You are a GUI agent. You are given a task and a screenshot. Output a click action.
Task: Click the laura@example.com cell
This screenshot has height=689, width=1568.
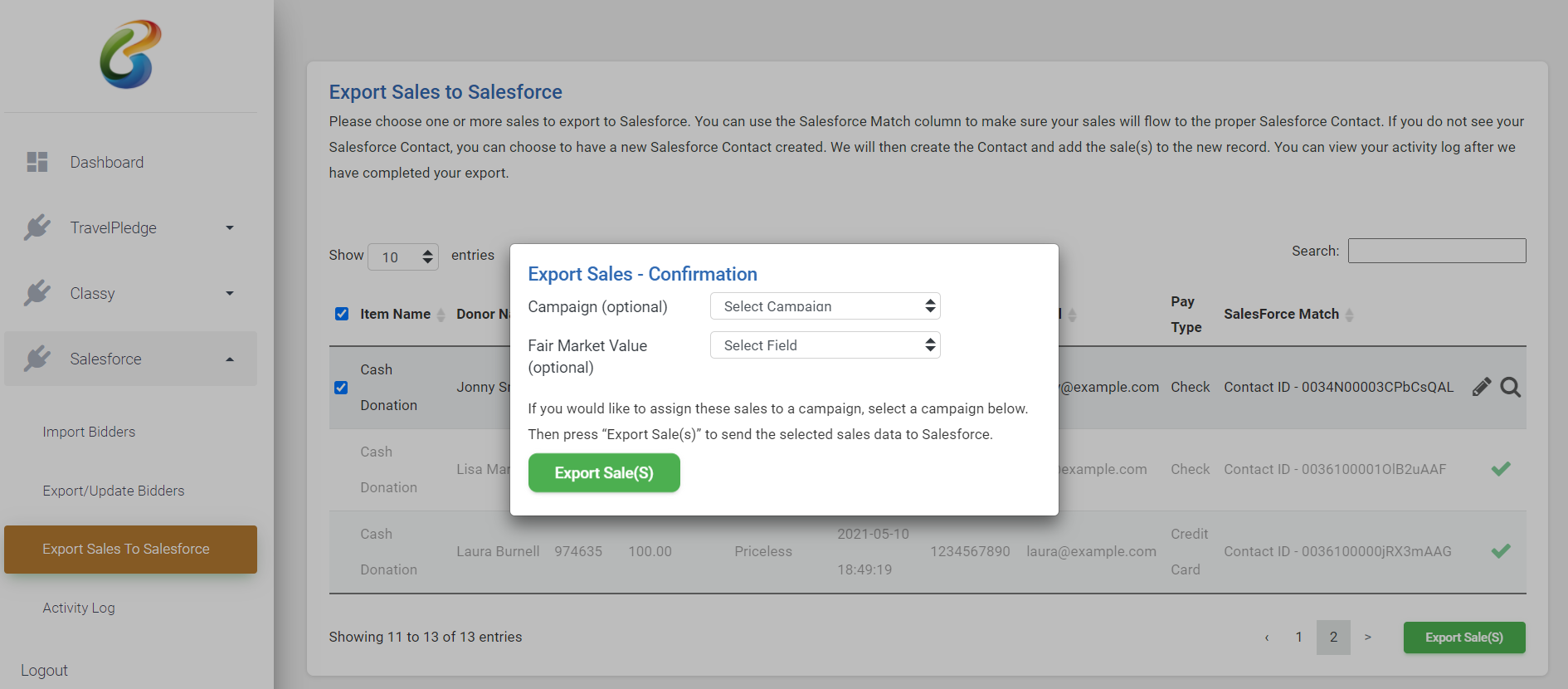[1091, 551]
